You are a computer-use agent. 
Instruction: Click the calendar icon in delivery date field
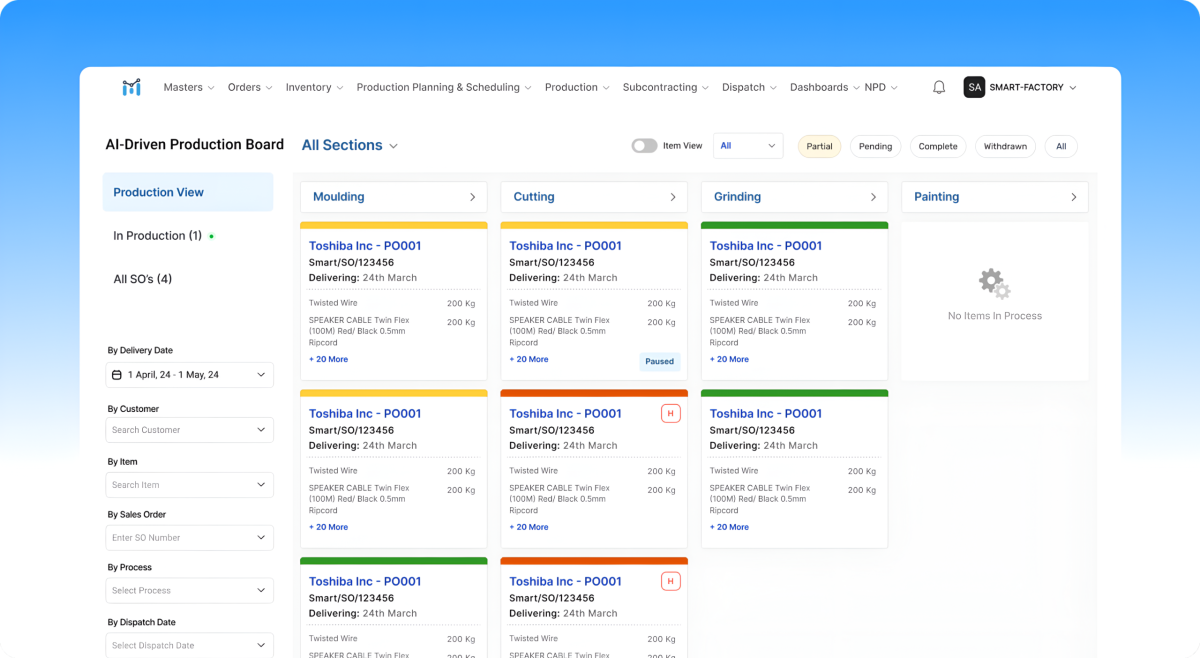[x=117, y=375]
